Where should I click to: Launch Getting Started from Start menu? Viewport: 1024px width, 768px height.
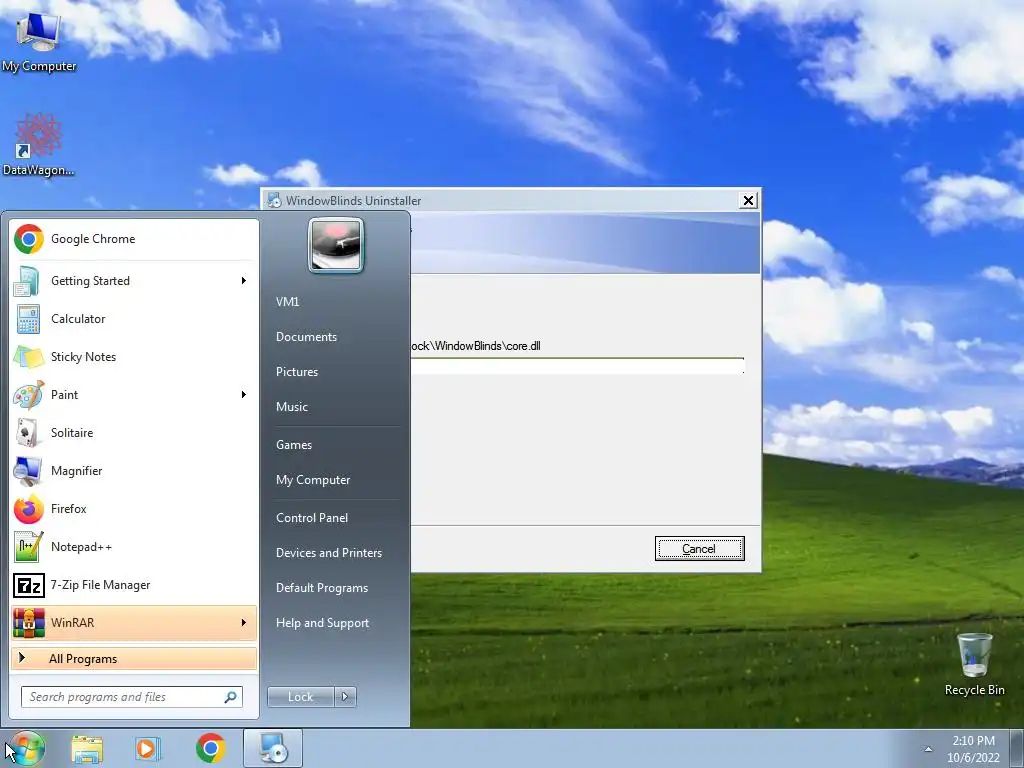134,281
